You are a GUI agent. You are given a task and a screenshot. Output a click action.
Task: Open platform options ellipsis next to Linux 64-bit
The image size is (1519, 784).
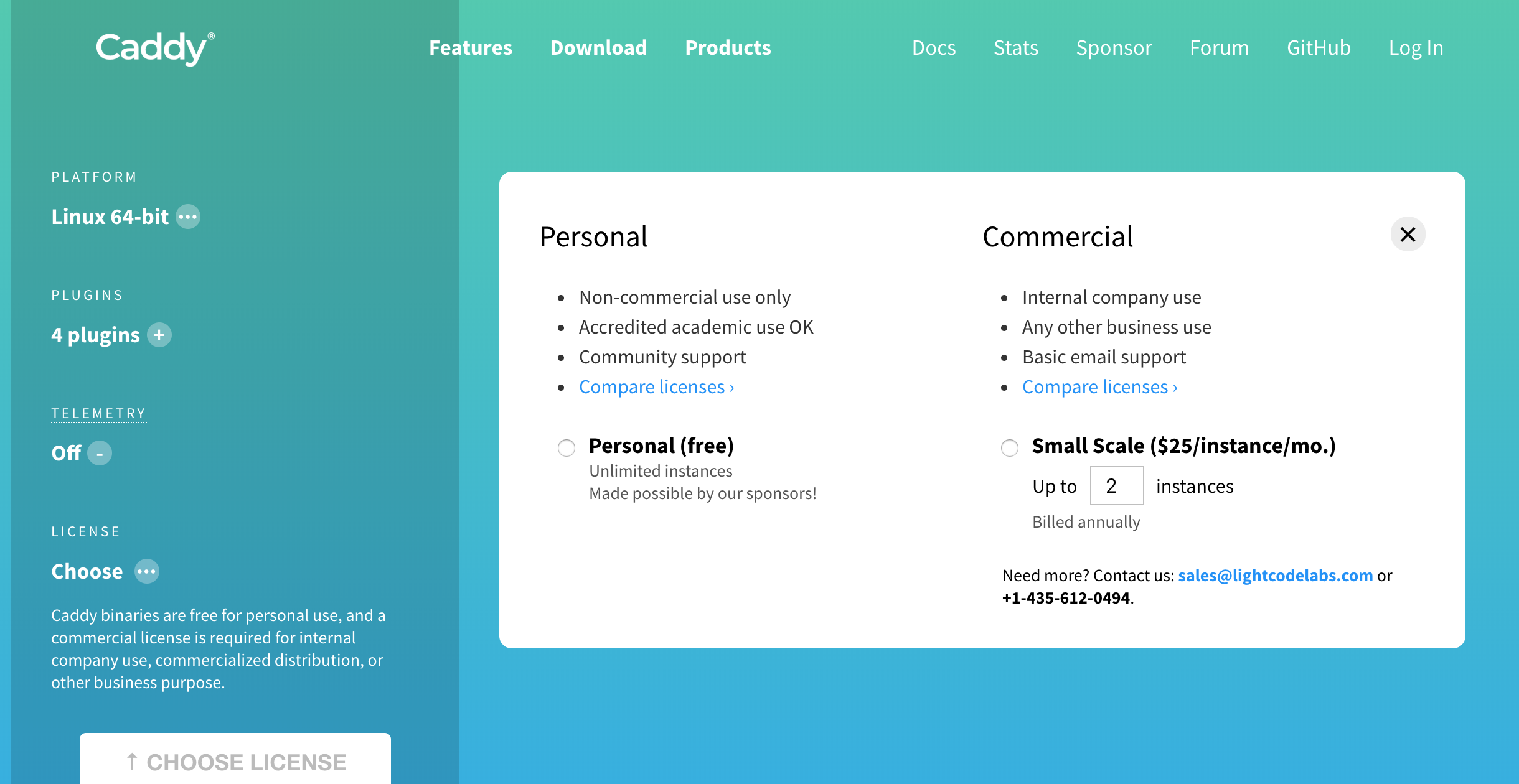tap(188, 217)
